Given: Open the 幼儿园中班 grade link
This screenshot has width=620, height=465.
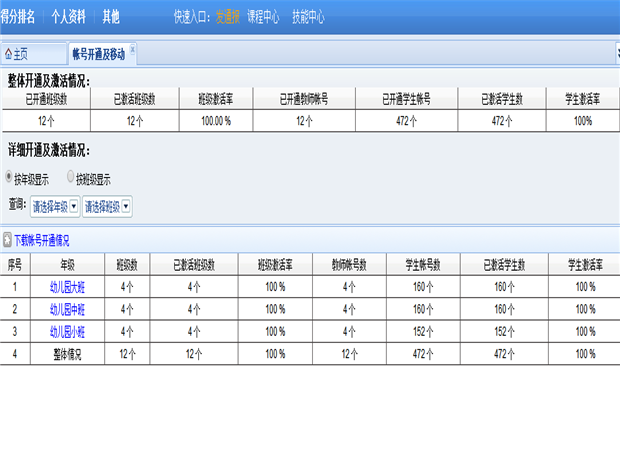Looking at the screenshot, I should click(x=67, y=309).
